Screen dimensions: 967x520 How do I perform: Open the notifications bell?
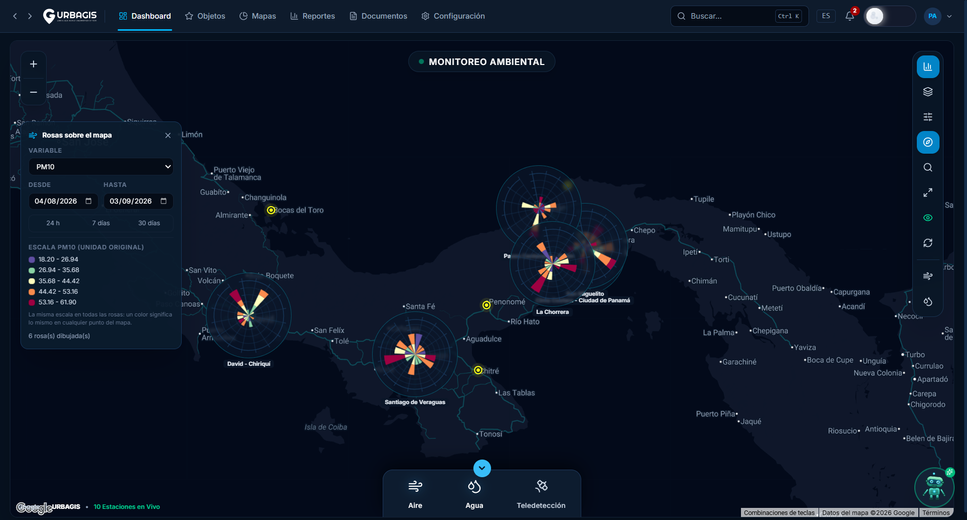pyautogui.click(x=850, y=16)
